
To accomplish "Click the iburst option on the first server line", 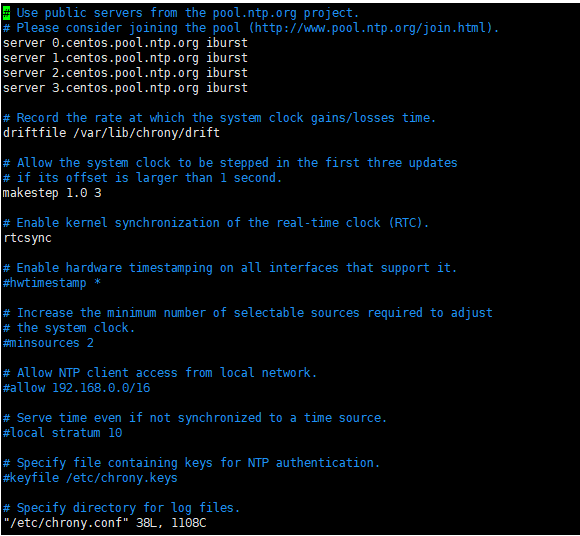I will point(227,43).
